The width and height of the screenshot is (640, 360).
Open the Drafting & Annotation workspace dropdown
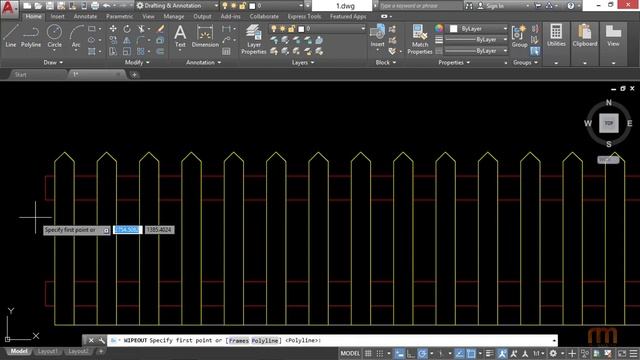point(177,6)
